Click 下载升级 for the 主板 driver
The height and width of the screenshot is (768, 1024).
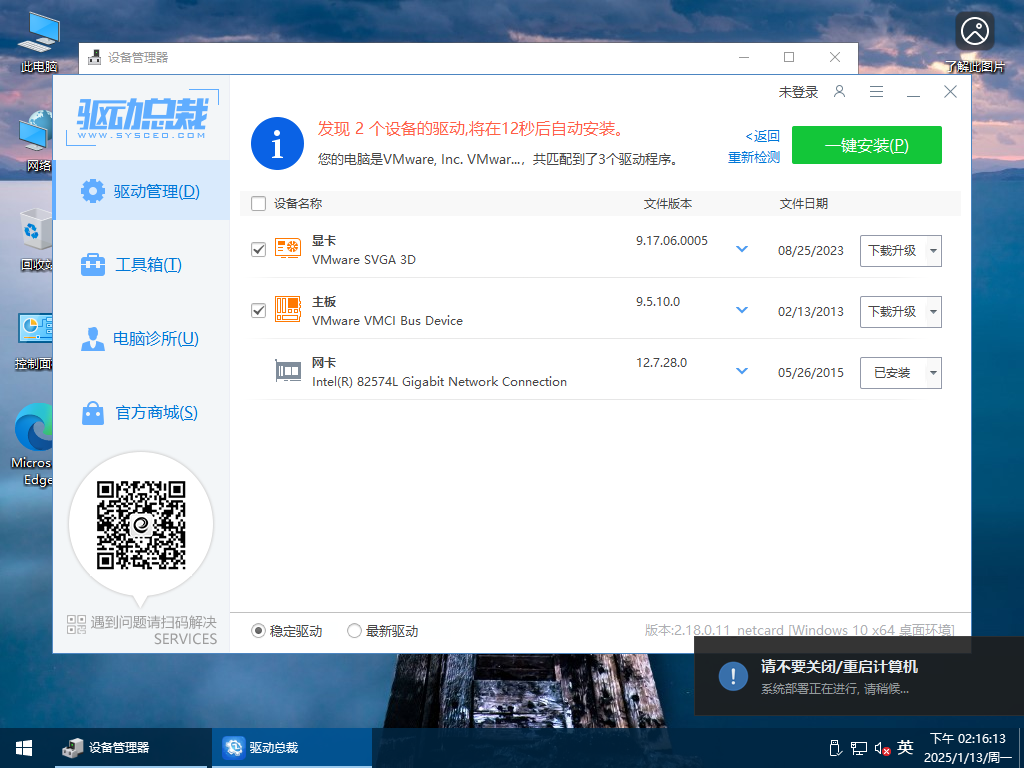892,312
